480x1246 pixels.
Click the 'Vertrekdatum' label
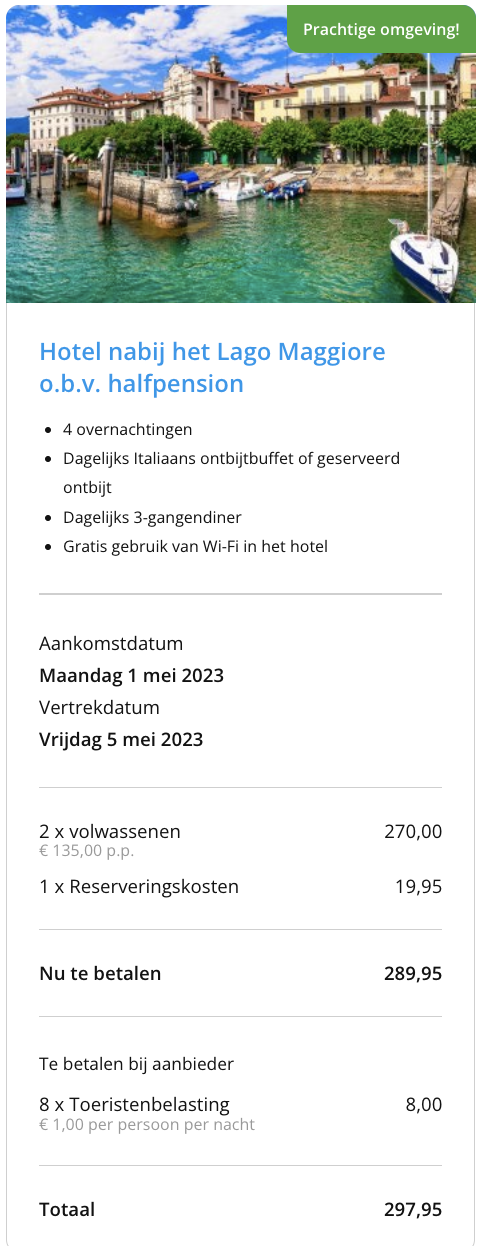click(99, 707)
